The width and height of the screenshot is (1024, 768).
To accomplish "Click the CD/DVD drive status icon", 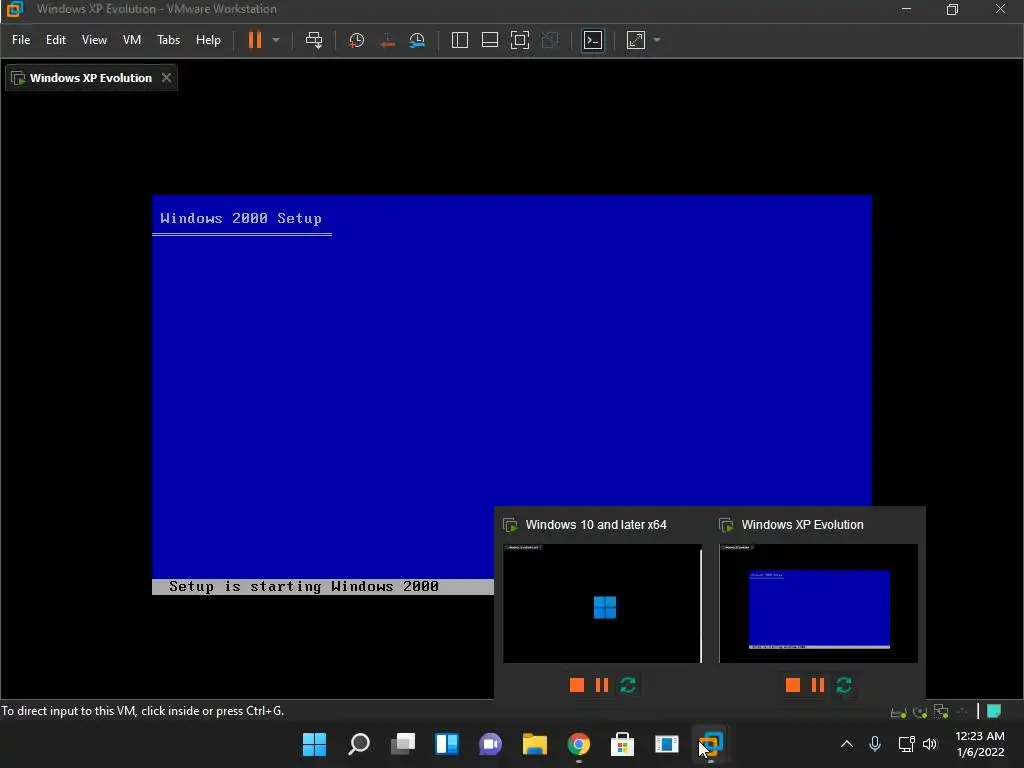I will 920,712.
